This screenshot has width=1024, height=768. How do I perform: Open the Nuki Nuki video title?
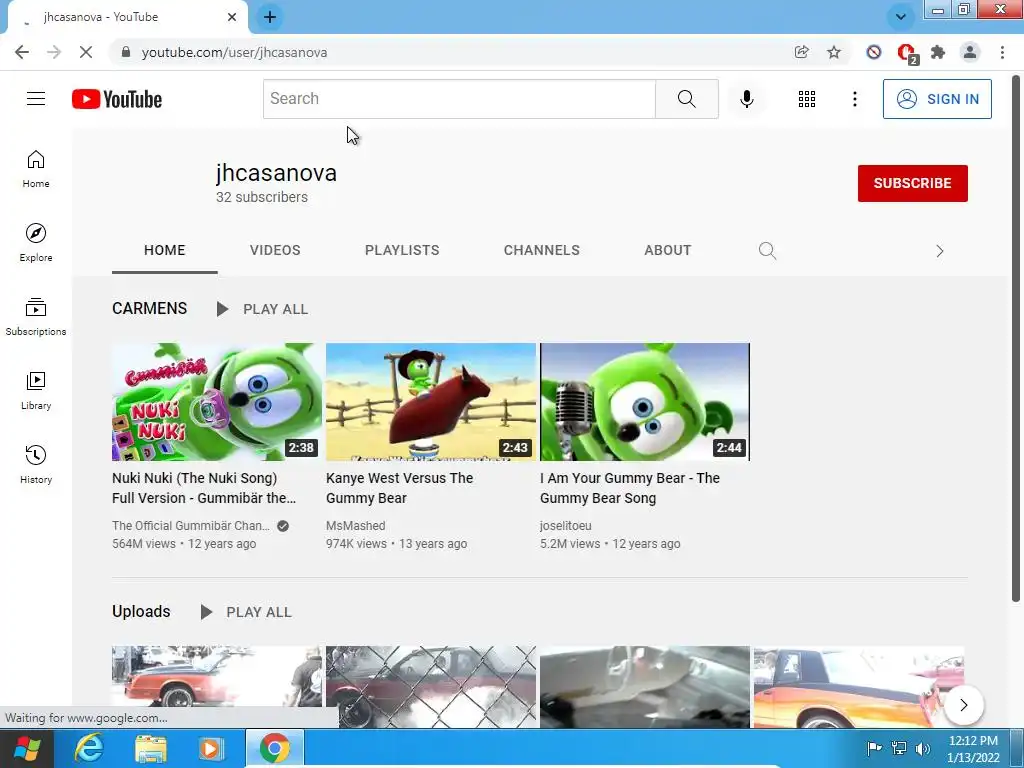204,488
